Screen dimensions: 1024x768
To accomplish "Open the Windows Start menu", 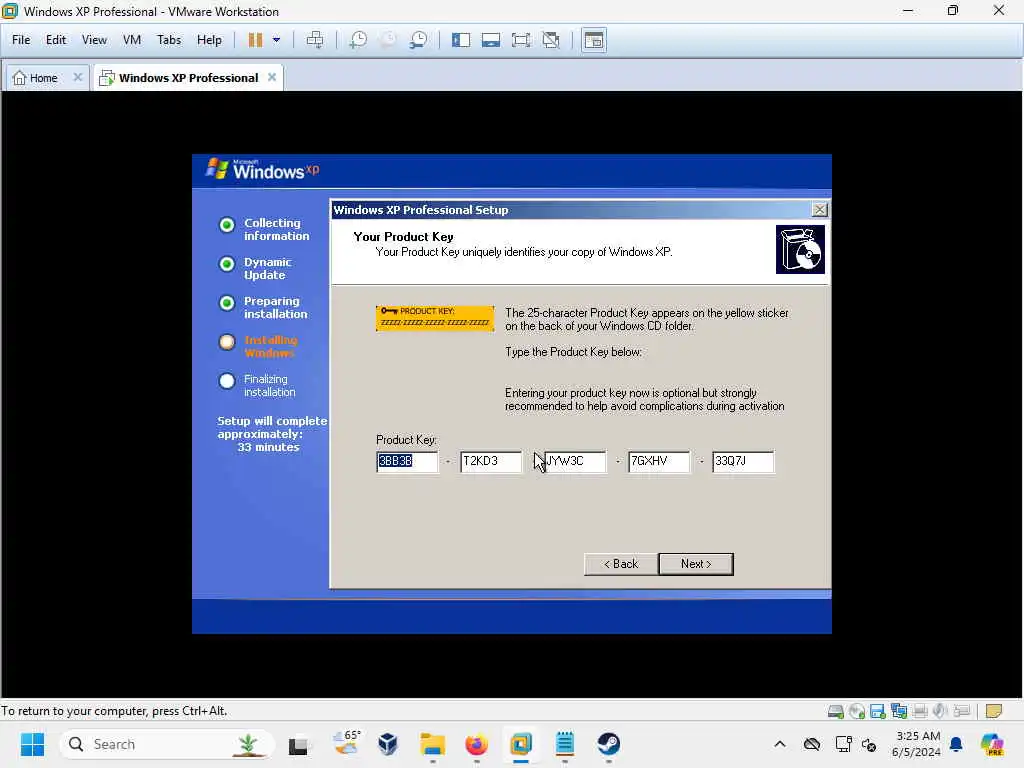I will pos(32,744).
